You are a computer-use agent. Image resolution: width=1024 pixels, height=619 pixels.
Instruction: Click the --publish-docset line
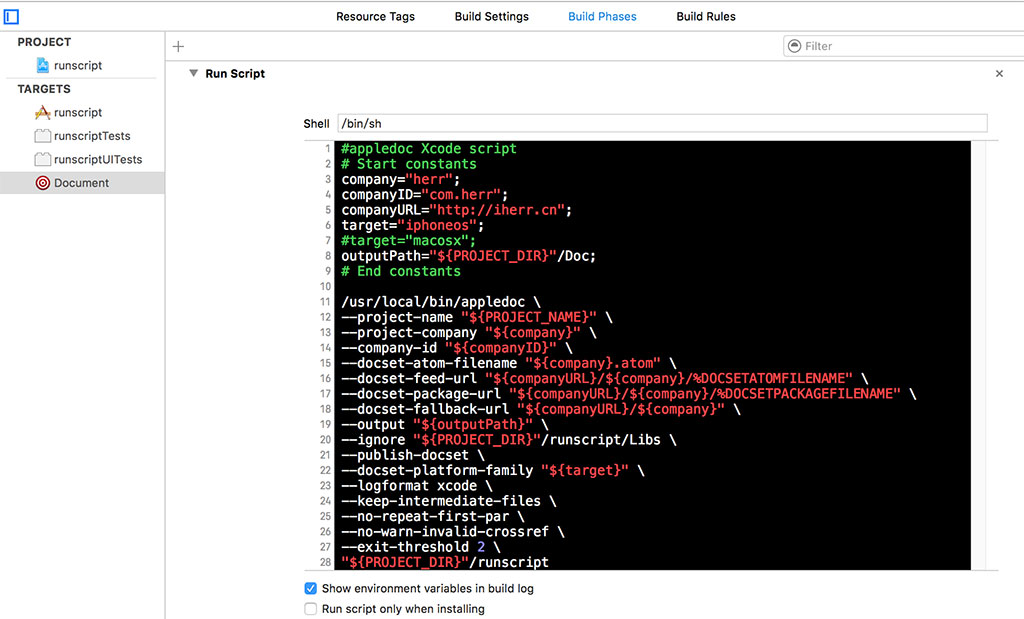(x=413, y=455)
